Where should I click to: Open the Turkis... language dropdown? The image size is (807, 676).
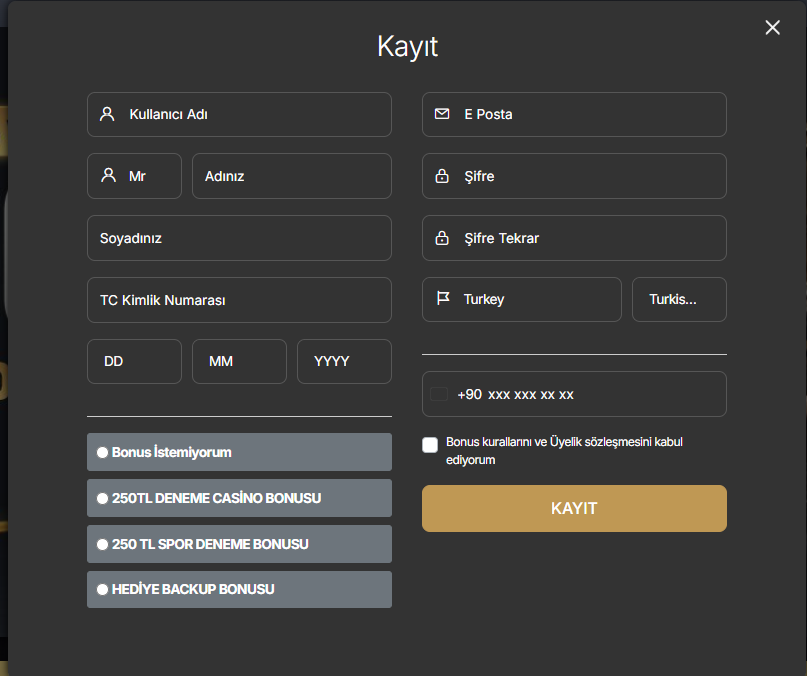pos(679,300)
